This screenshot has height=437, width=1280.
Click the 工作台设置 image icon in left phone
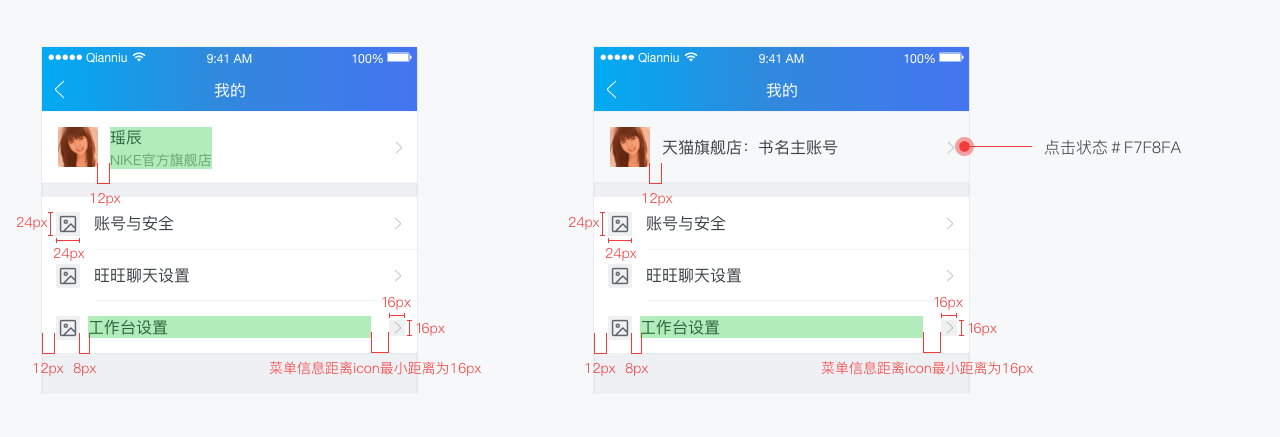(68, 328)
